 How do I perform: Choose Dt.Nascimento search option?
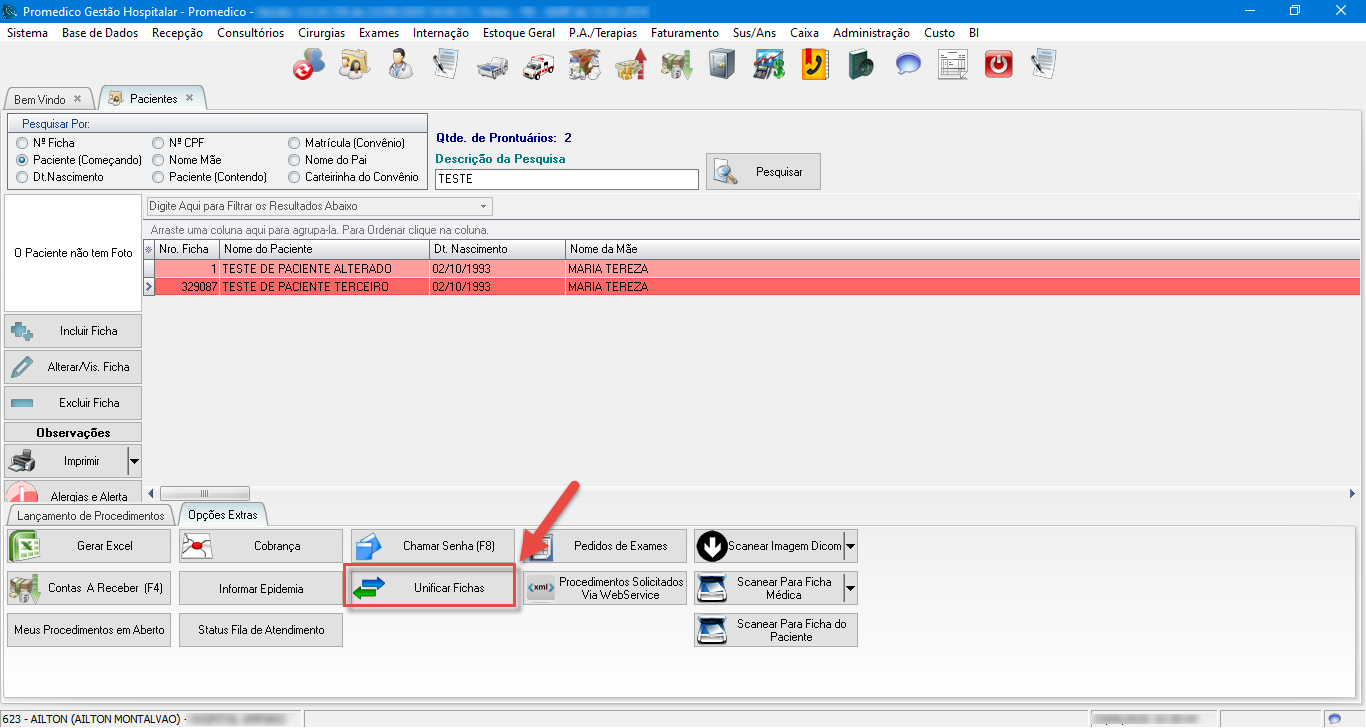[x=22, y=177]
